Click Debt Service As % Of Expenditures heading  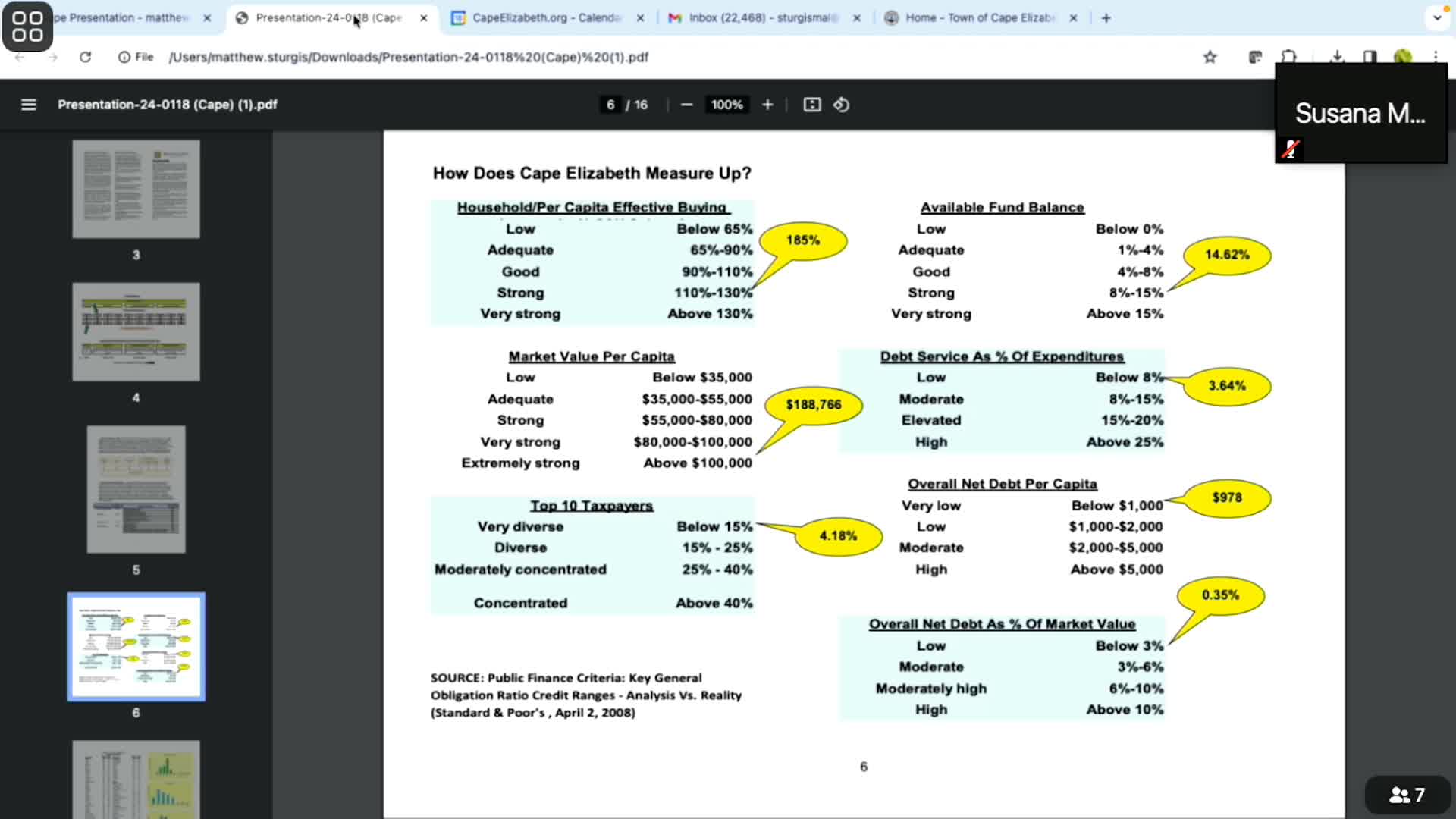pyautogui.click(x=1002, y=356)
